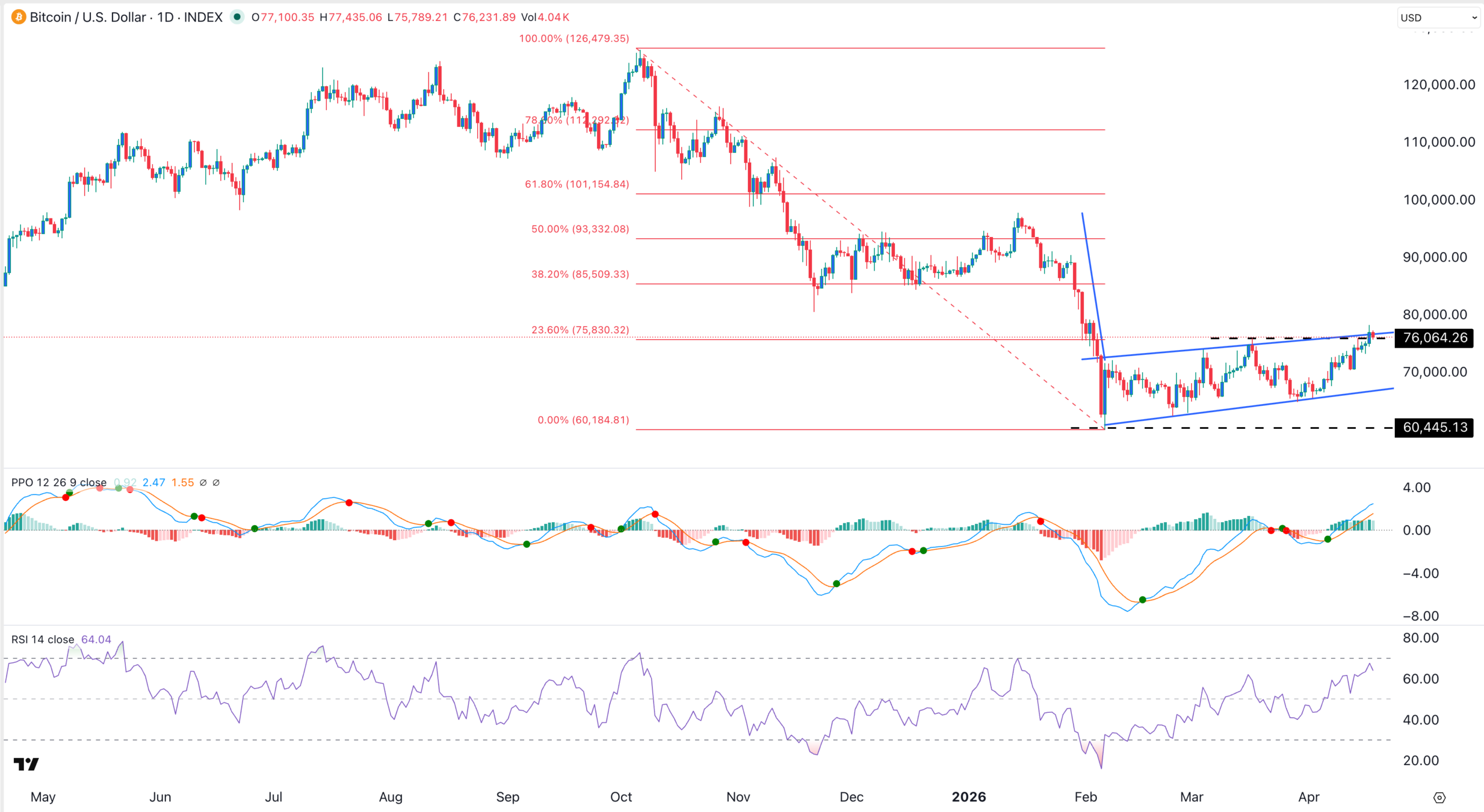This screenshot has width=1484, height=812.
Task: Click the Feb label on time axis
Action: point(1086,797)
